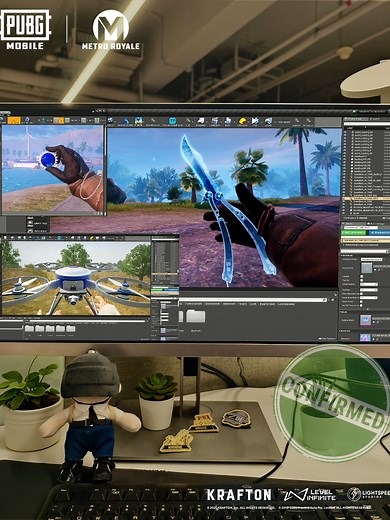The image size is (390, 520).
Task: Click the highlighted component row under Add Component
Action: coord(366,240)
